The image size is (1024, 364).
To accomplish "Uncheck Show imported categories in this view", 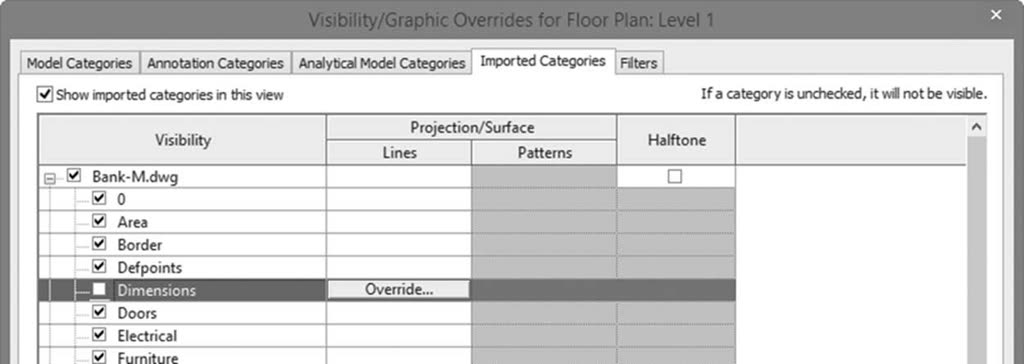I will click(44, 95).
